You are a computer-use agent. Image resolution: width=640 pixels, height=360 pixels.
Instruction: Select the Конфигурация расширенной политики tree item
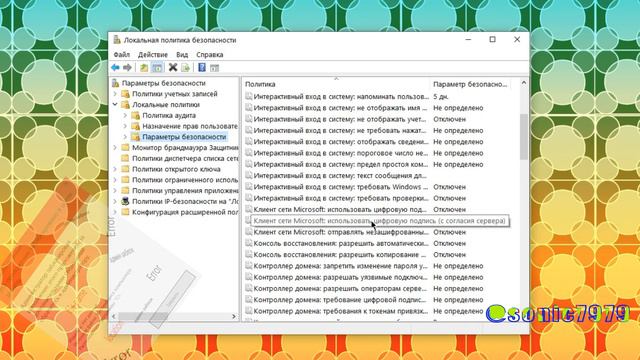coord(185,212)
